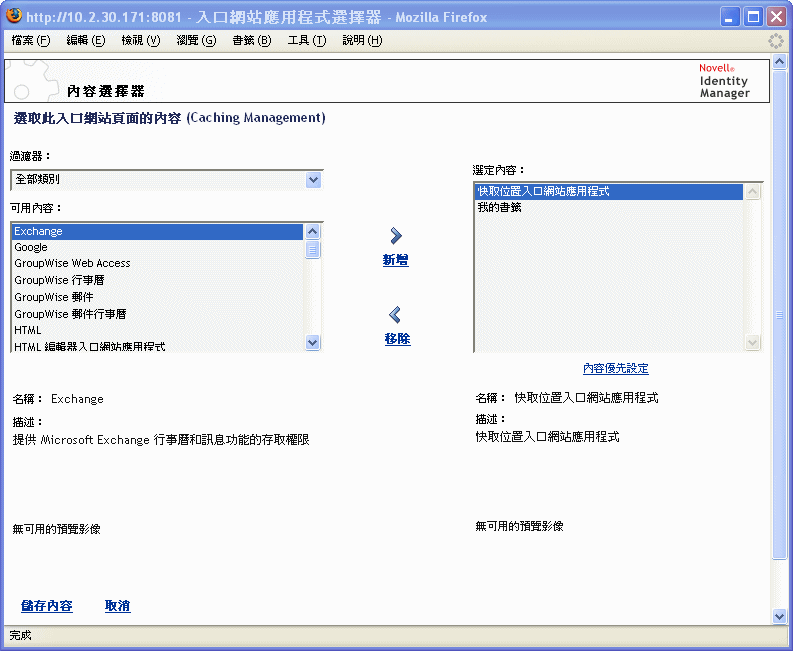Click the Firefox throbber activity icon
Screen dimensions: 793x651
point(775,40)
